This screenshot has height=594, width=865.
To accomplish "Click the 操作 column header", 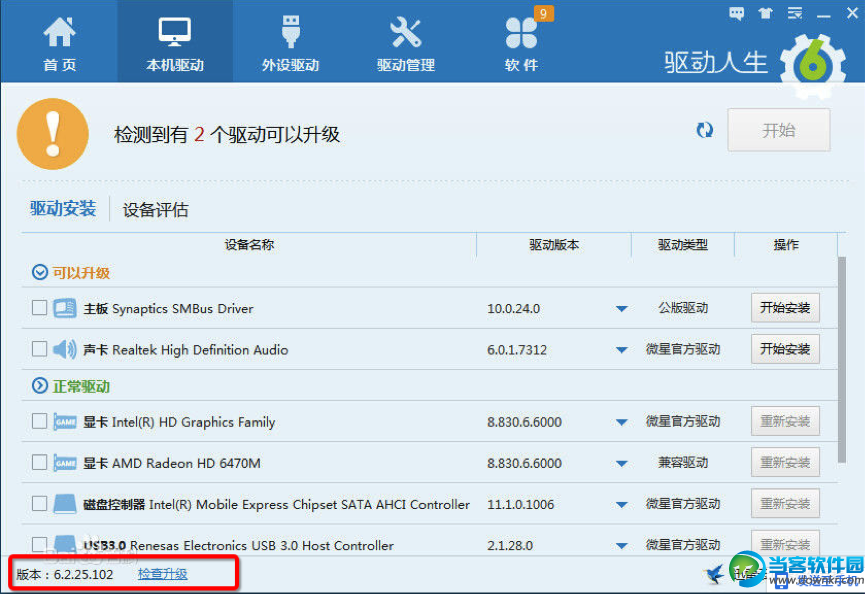I will 786,245.
